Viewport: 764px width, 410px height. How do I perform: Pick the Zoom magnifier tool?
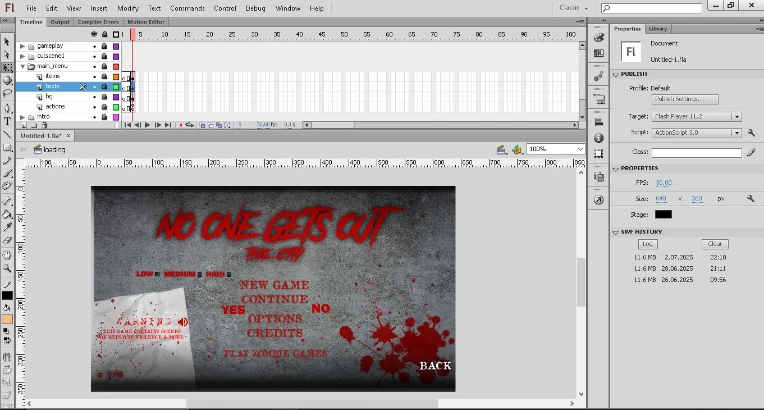[7, 268]
